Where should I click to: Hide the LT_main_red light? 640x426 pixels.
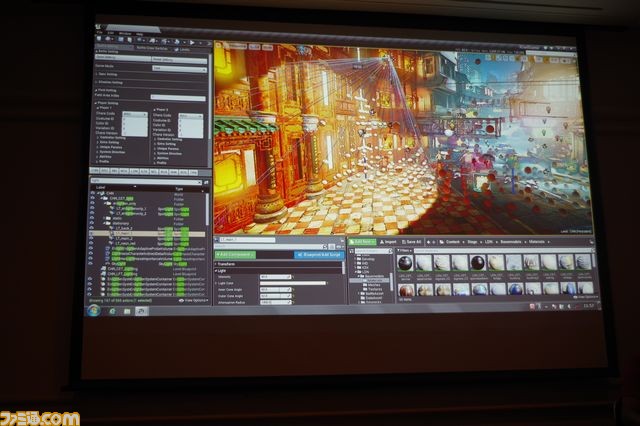91,243
